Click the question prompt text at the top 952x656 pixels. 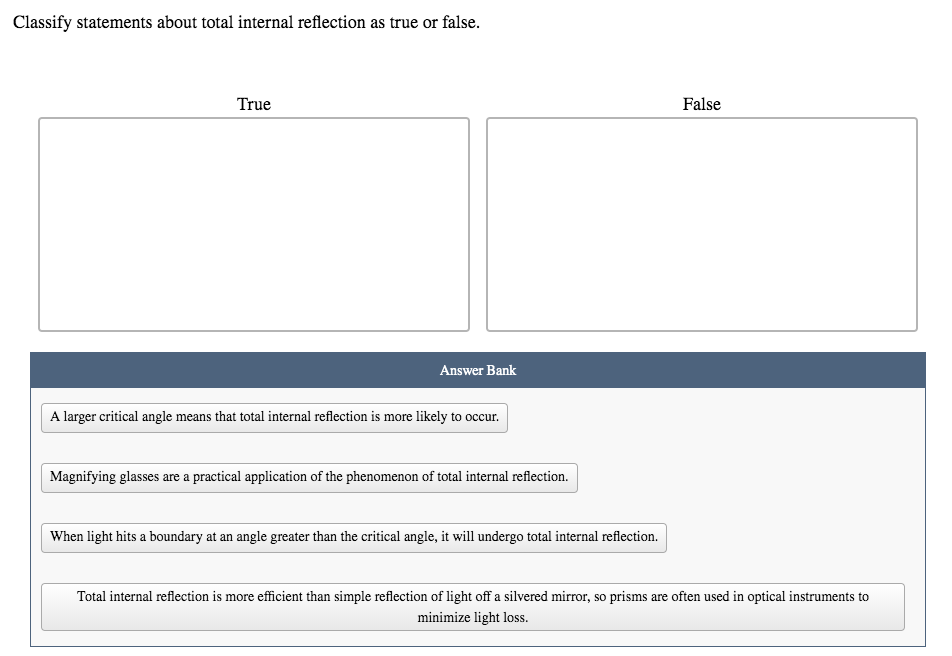click(x=245, y=22)
